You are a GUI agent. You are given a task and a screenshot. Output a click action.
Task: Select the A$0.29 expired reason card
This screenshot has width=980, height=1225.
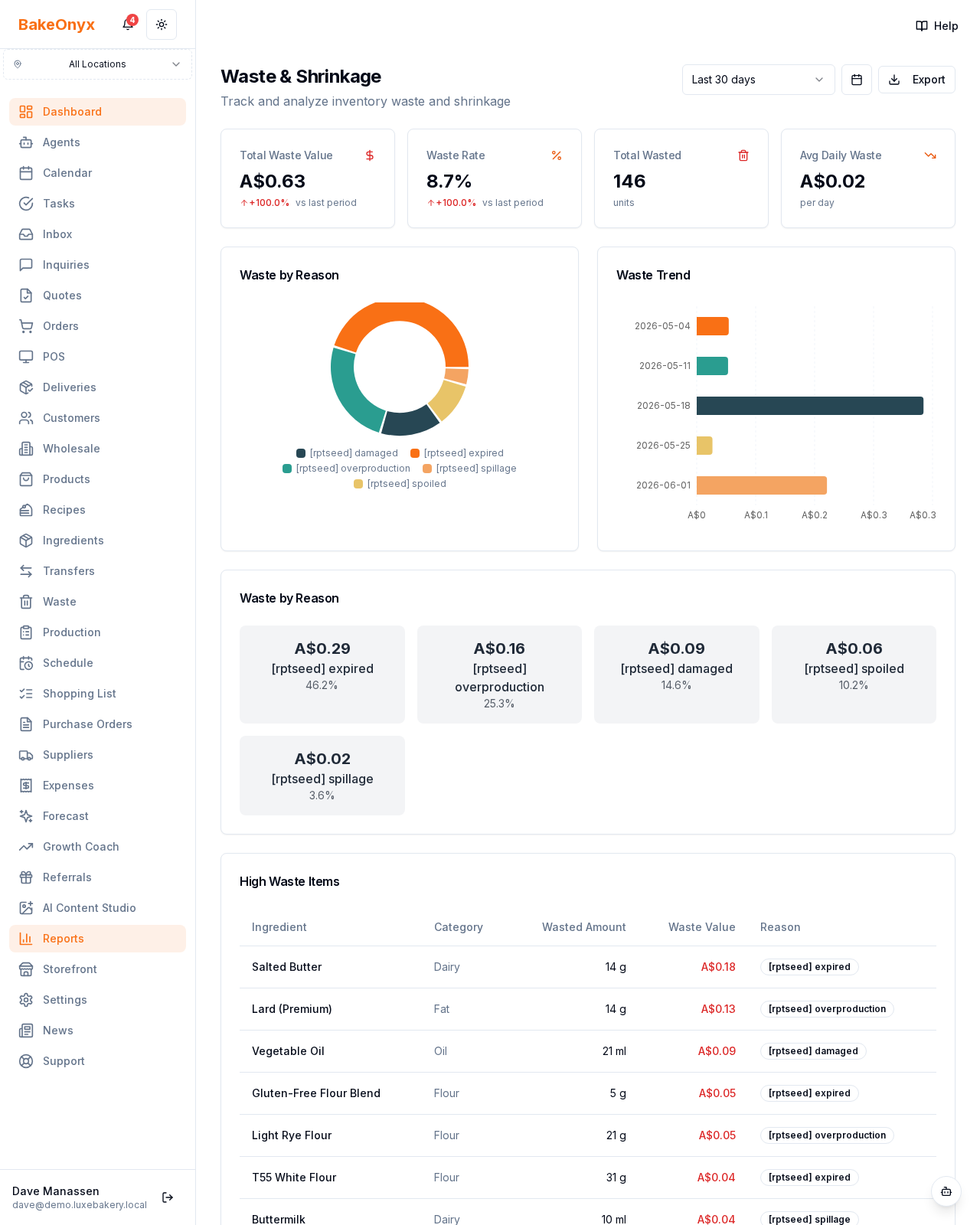[x=322, y=675]
